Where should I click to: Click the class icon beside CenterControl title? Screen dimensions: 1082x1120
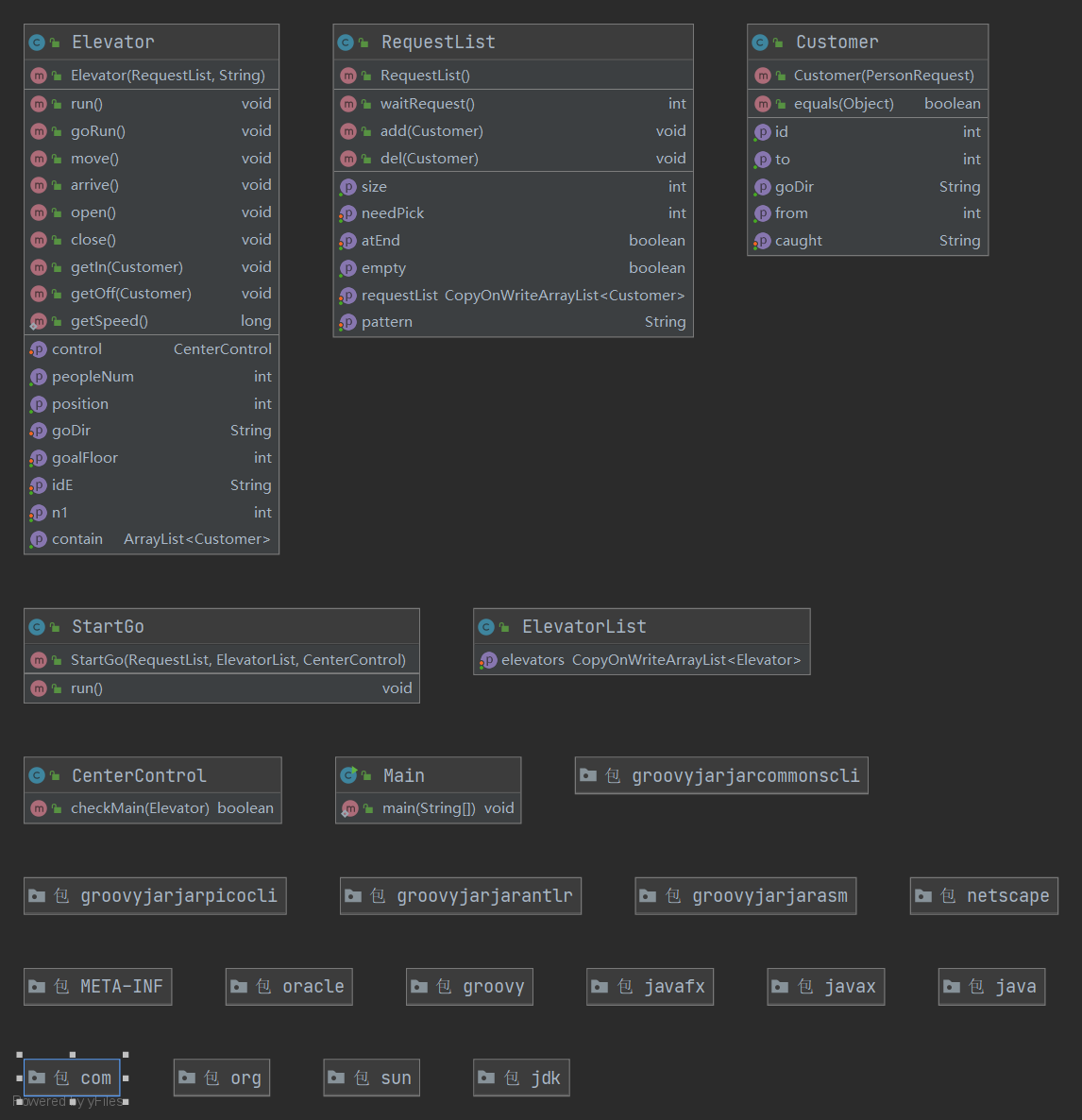coord(37,775)
